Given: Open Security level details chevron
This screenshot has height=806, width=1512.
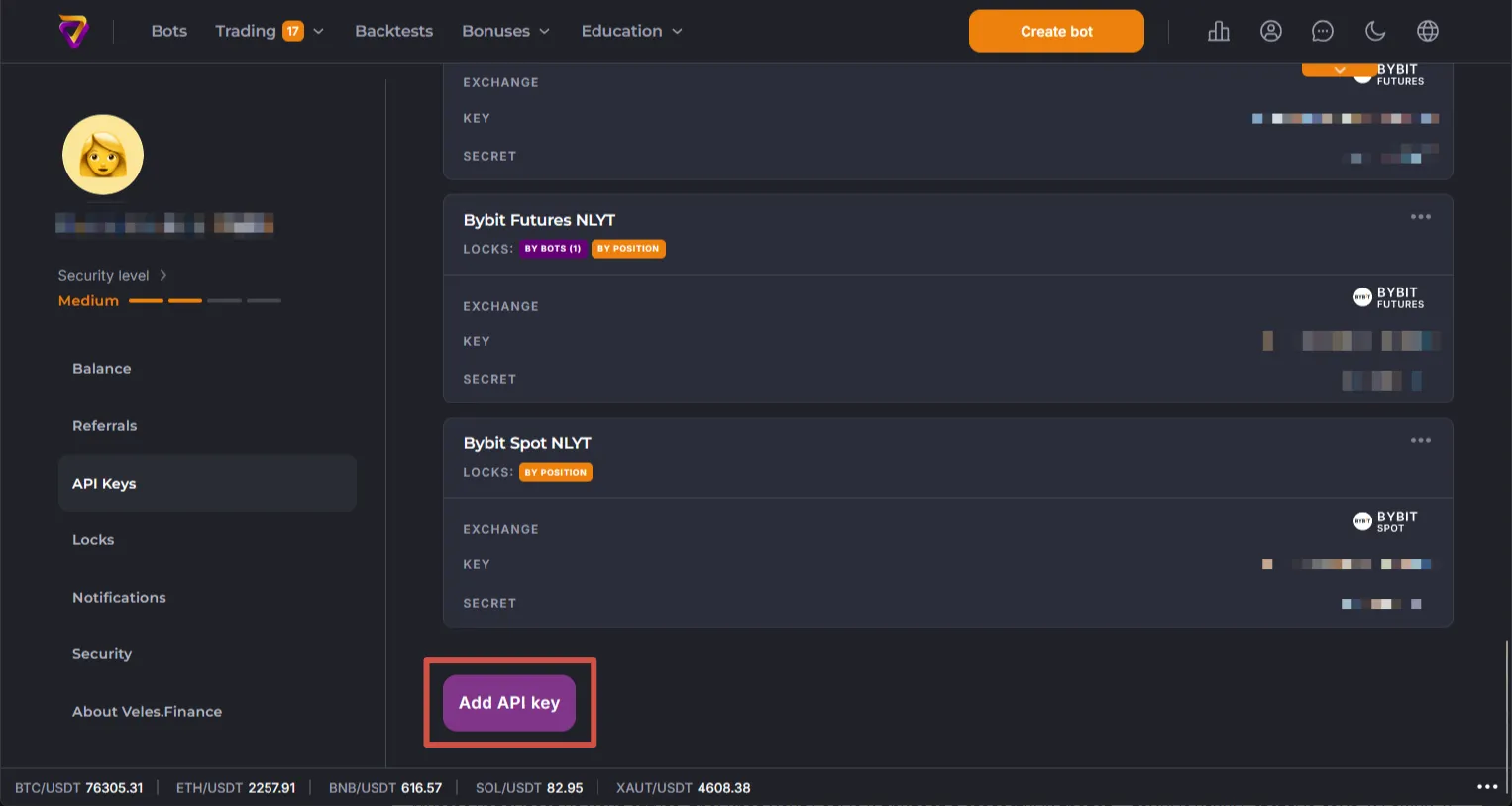Looking at the screenshot, I should [x=163, y=275].
